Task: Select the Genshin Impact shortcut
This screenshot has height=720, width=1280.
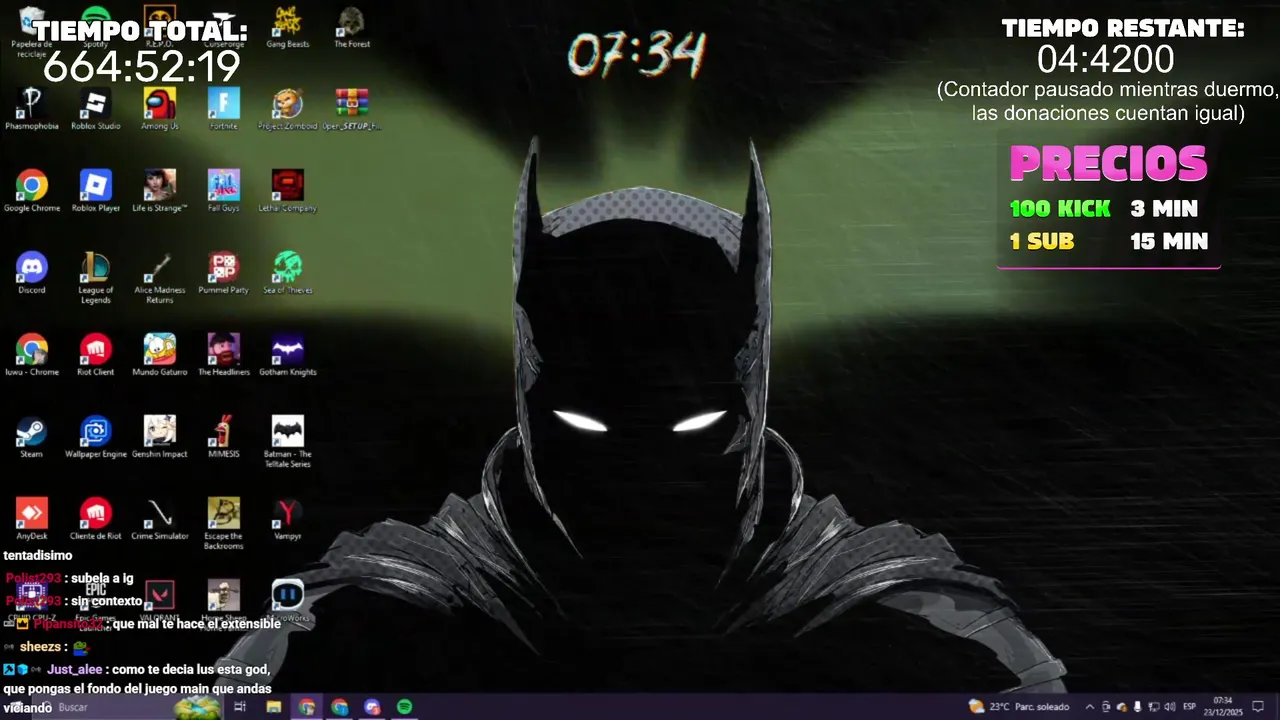Action: click(x=160, y=437)
